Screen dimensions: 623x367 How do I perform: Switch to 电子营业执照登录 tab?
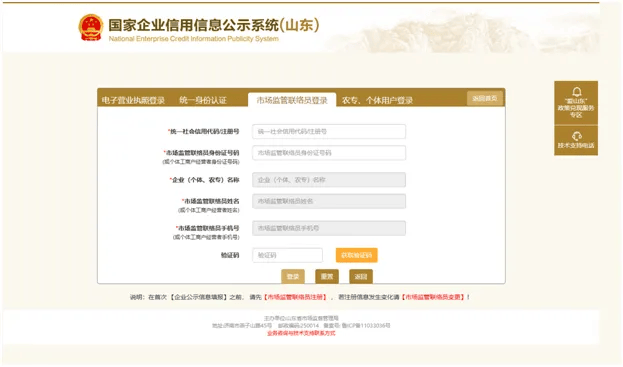(x=133, y=100)
